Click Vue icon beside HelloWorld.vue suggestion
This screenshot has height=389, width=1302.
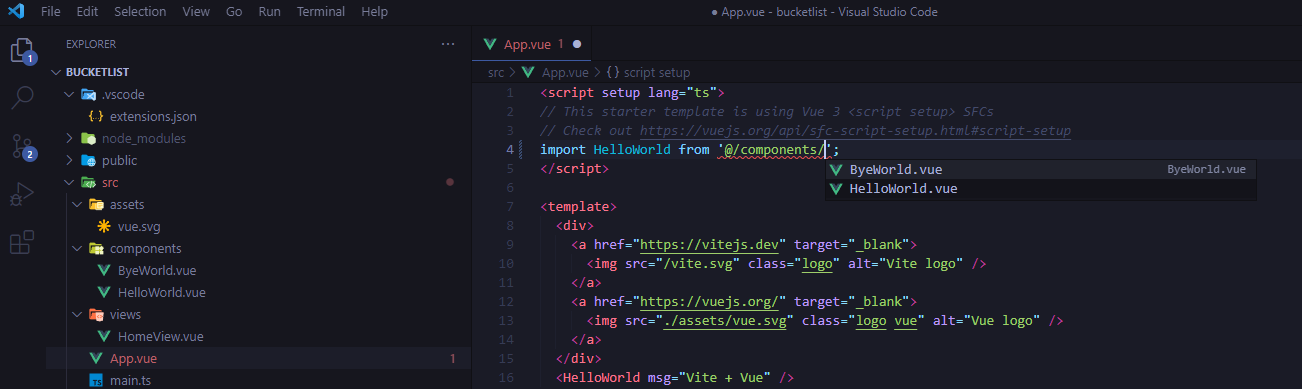tap(837, 189)
